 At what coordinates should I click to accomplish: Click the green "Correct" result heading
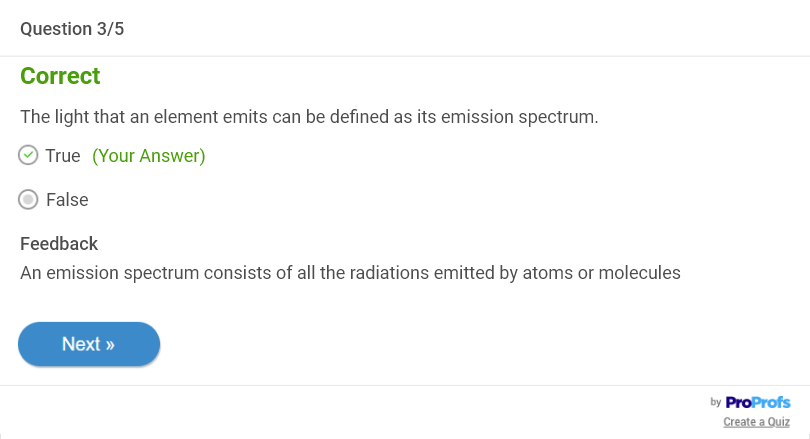point(60,76)
